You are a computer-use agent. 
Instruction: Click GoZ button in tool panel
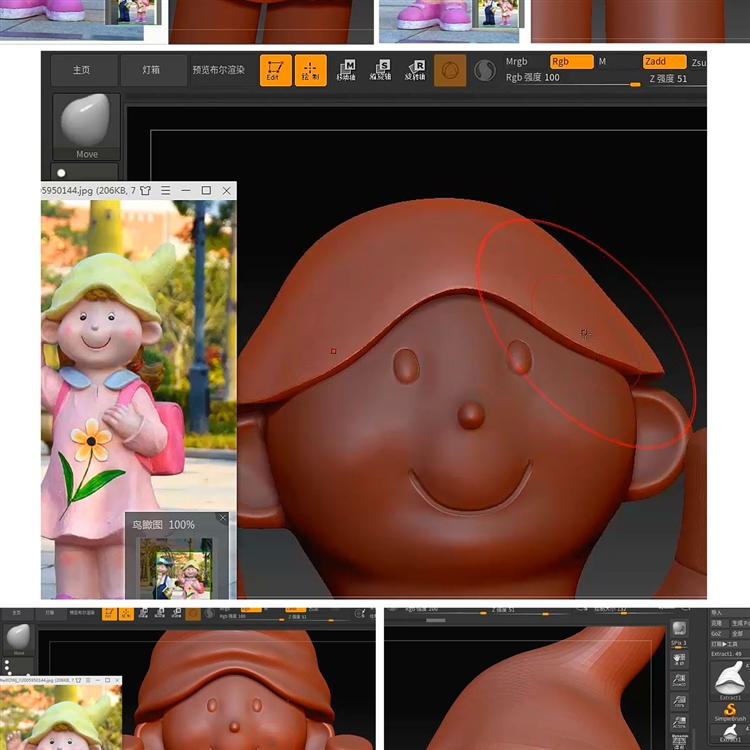[x=719, y=634]
